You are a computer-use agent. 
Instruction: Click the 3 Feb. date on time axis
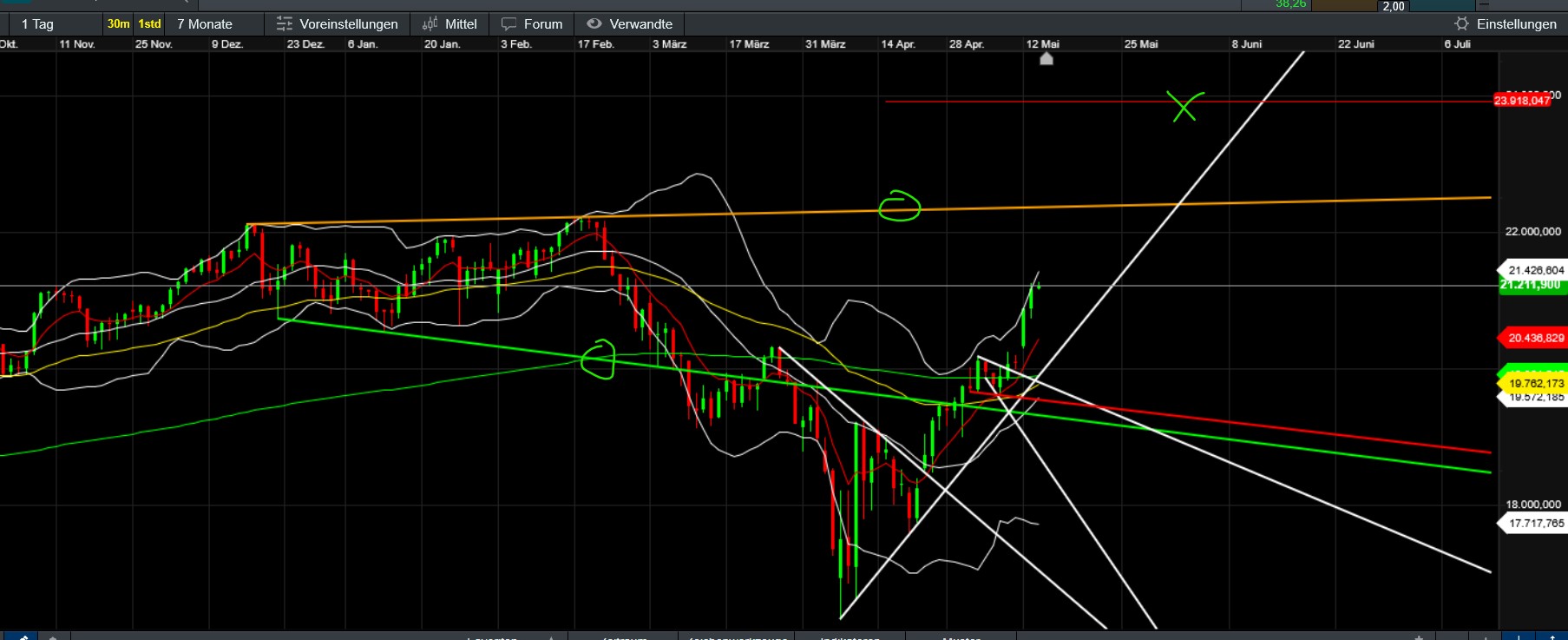[515, 44]
